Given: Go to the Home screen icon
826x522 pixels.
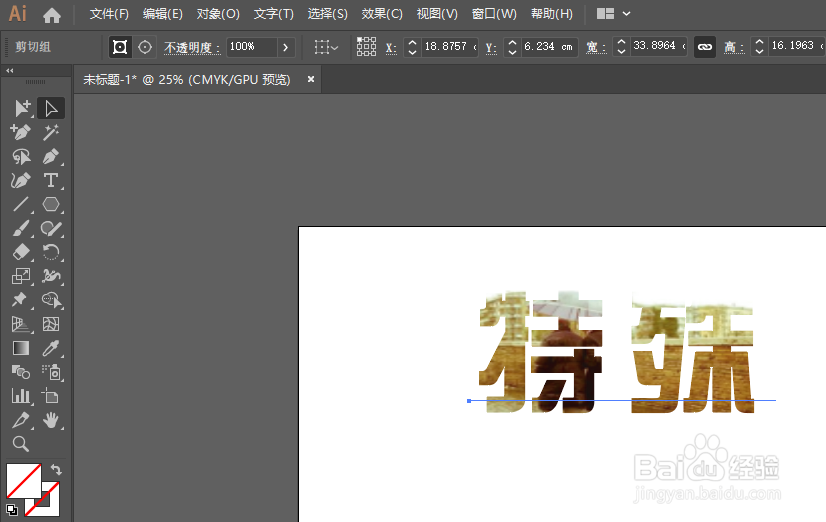Looking at the screenshot, I should pos(52,15).
